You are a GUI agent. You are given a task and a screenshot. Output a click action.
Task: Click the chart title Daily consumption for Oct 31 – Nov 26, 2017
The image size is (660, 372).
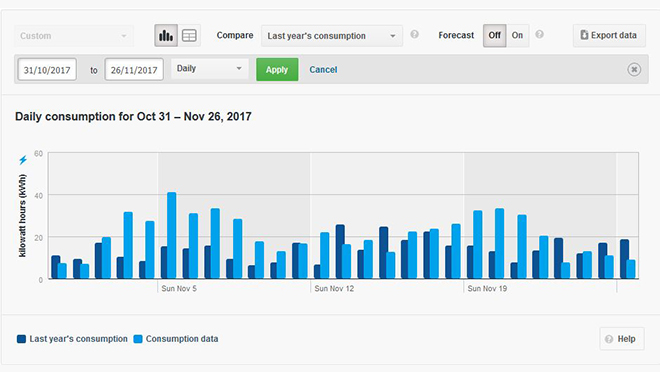[x=133, y=117]
